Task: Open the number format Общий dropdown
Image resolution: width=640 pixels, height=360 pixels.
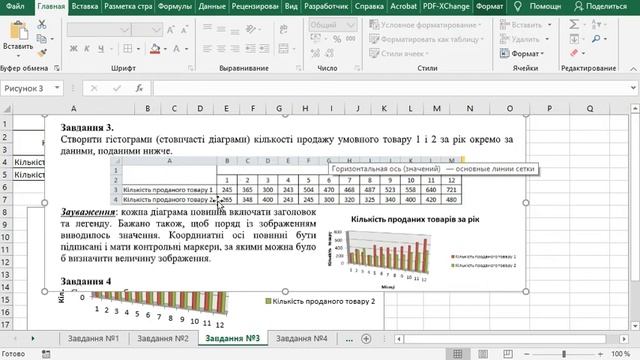Action: [332, 25]
